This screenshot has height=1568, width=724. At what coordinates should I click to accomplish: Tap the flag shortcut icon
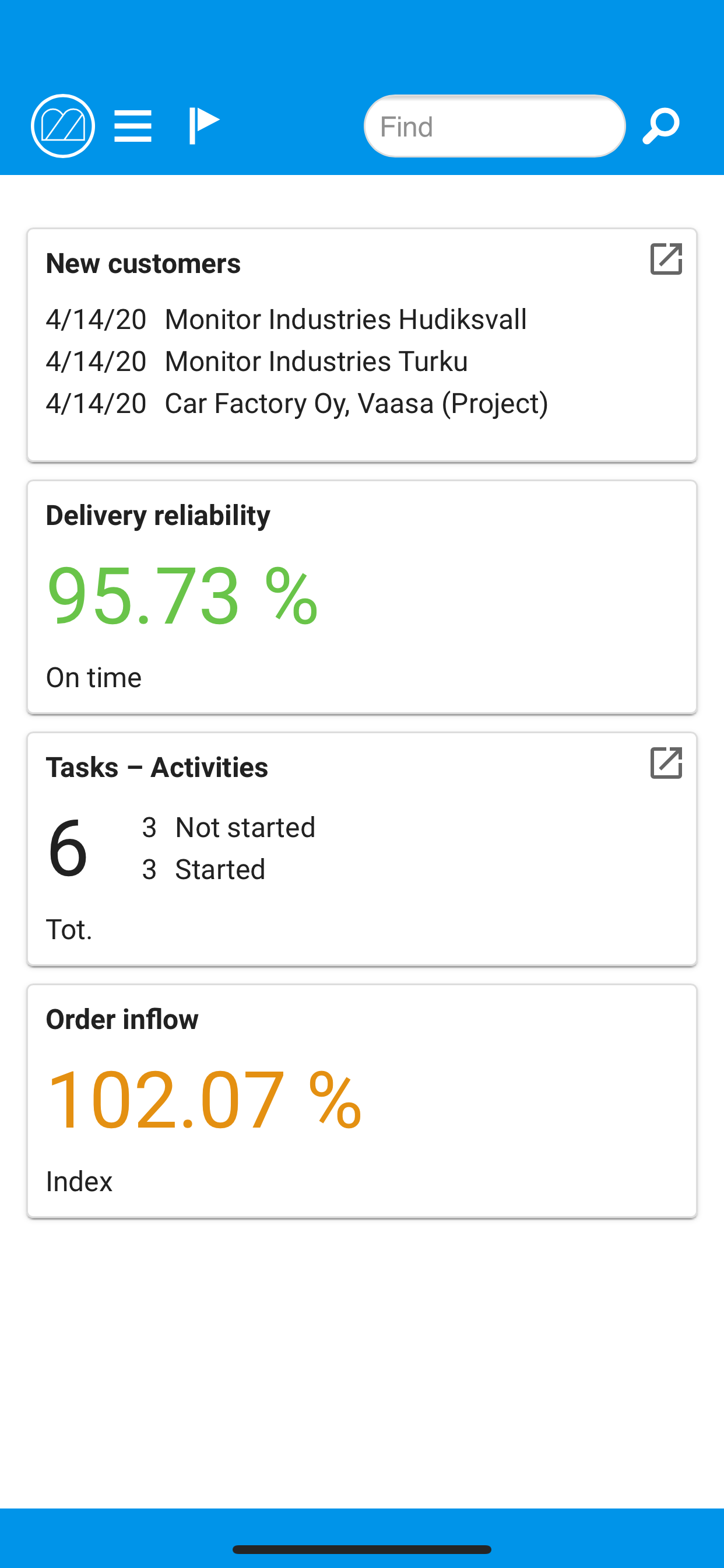[204, 125]
